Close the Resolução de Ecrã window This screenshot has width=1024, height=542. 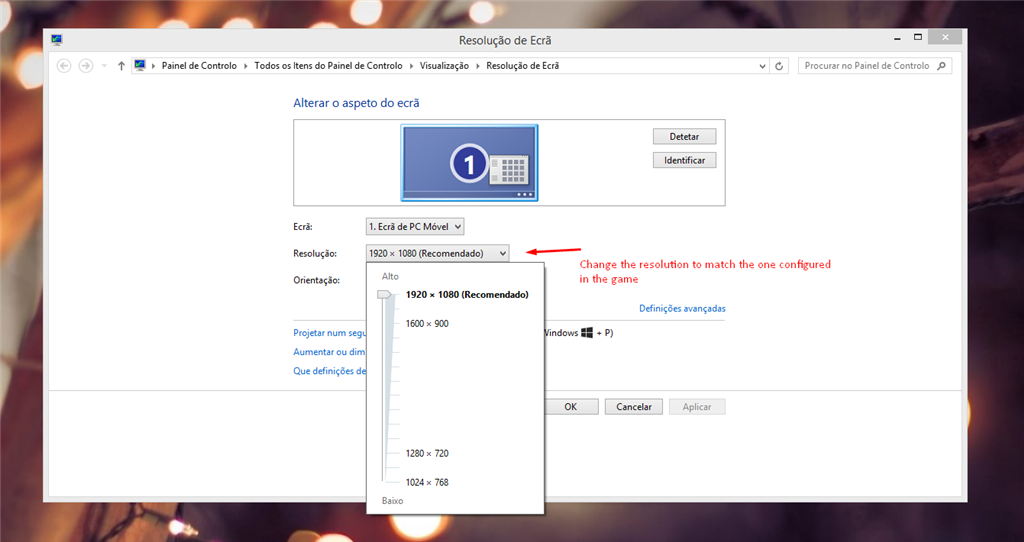(945, 37)
